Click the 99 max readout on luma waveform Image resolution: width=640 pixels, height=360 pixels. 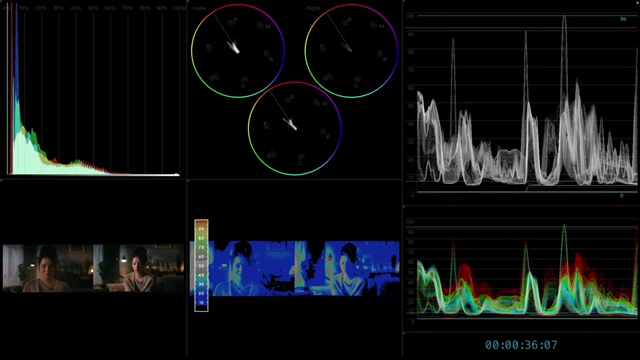point(623,19)
